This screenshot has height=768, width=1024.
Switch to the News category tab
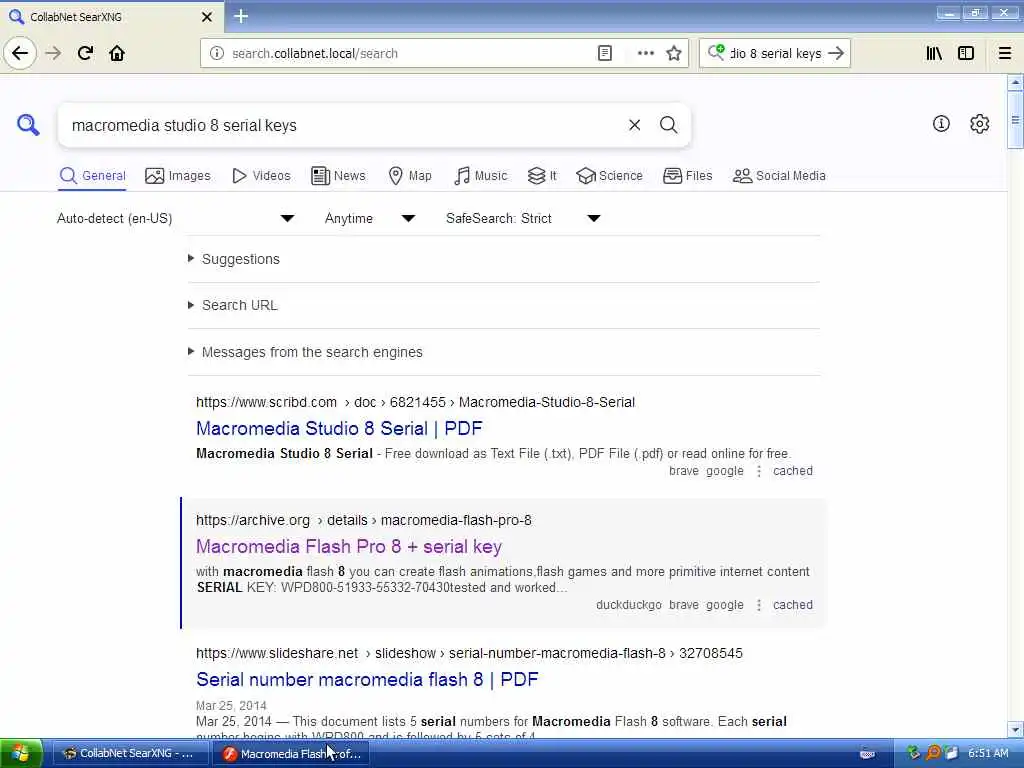click(x=338, y=176)
